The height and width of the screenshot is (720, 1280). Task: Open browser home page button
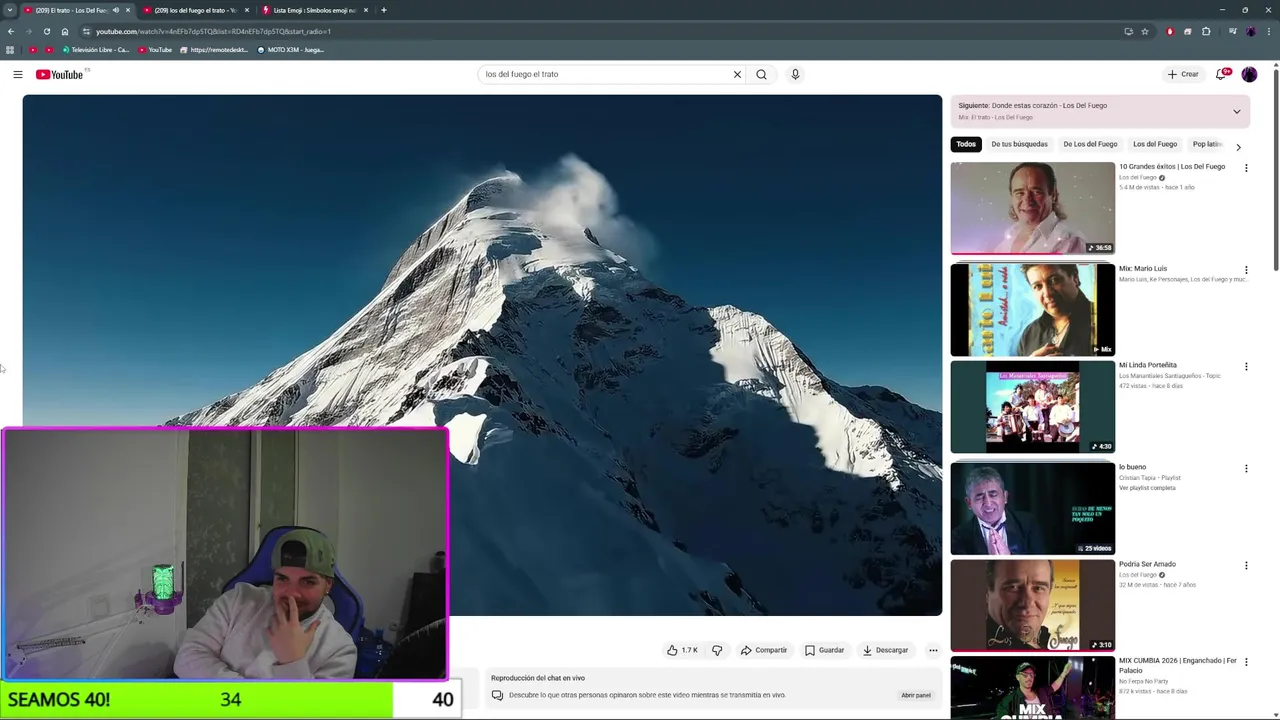click(65, 31)
